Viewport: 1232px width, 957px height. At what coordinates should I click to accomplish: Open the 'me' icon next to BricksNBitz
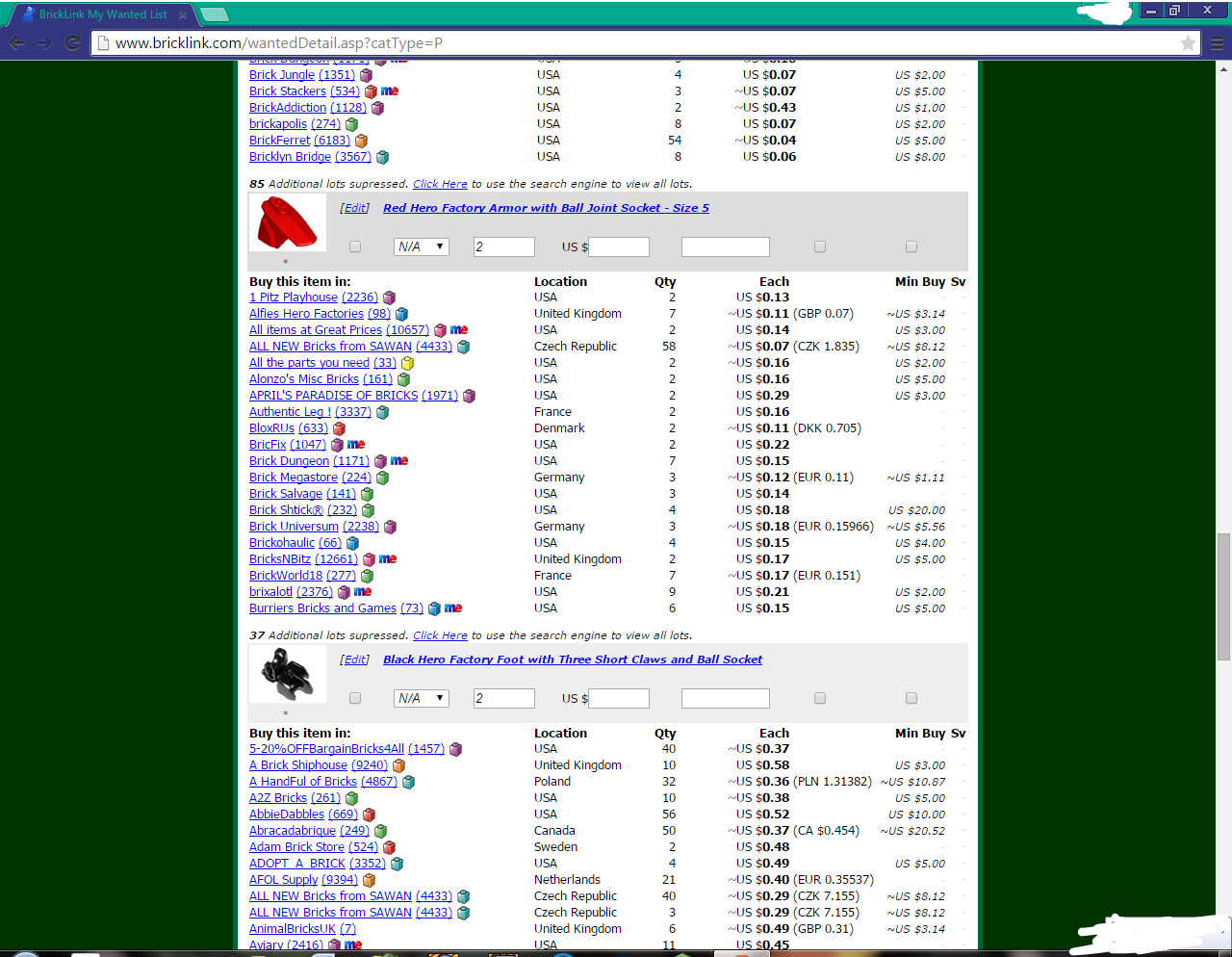click(388, 559)
